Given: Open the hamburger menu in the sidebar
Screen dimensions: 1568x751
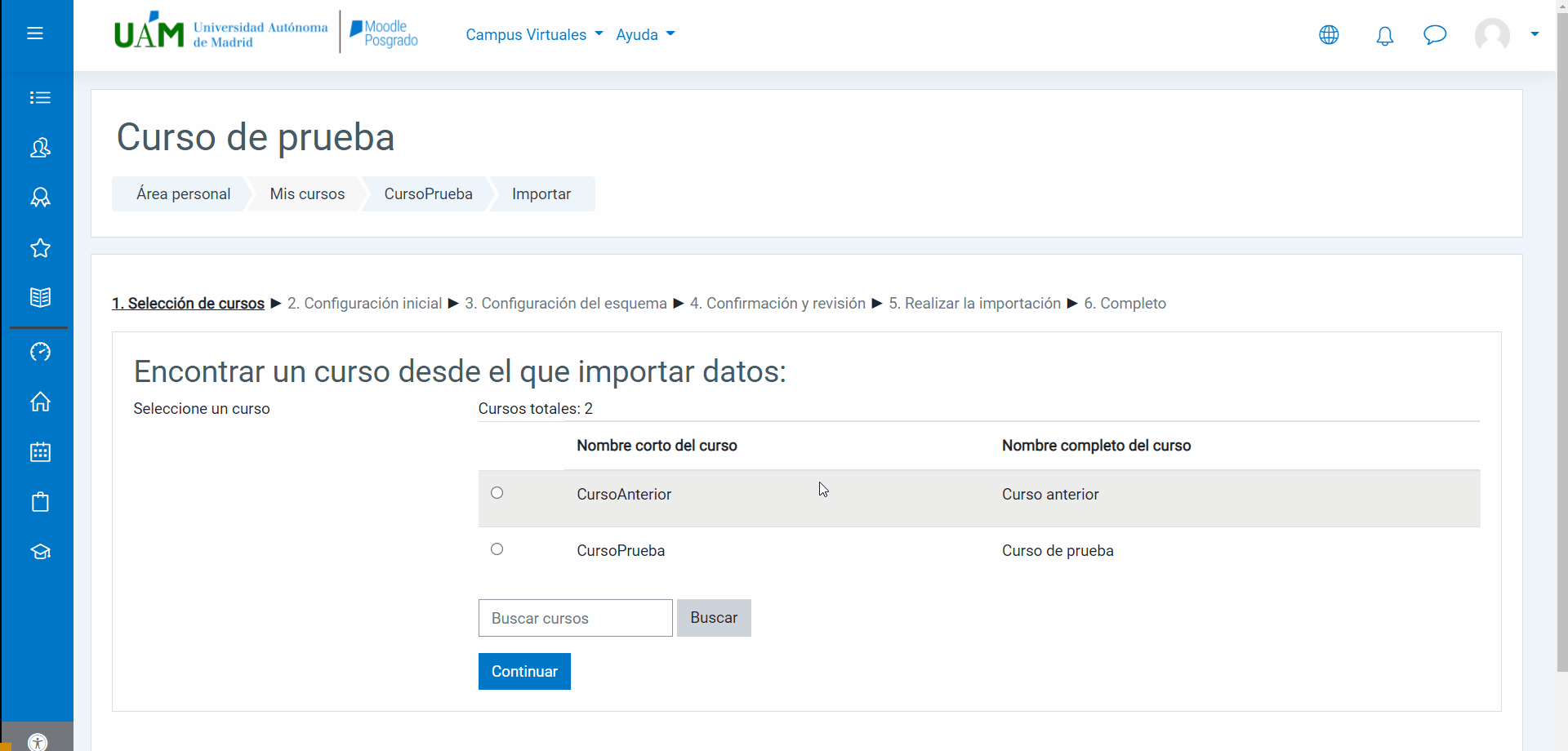Looking at the screenshot, I should 35,33.
